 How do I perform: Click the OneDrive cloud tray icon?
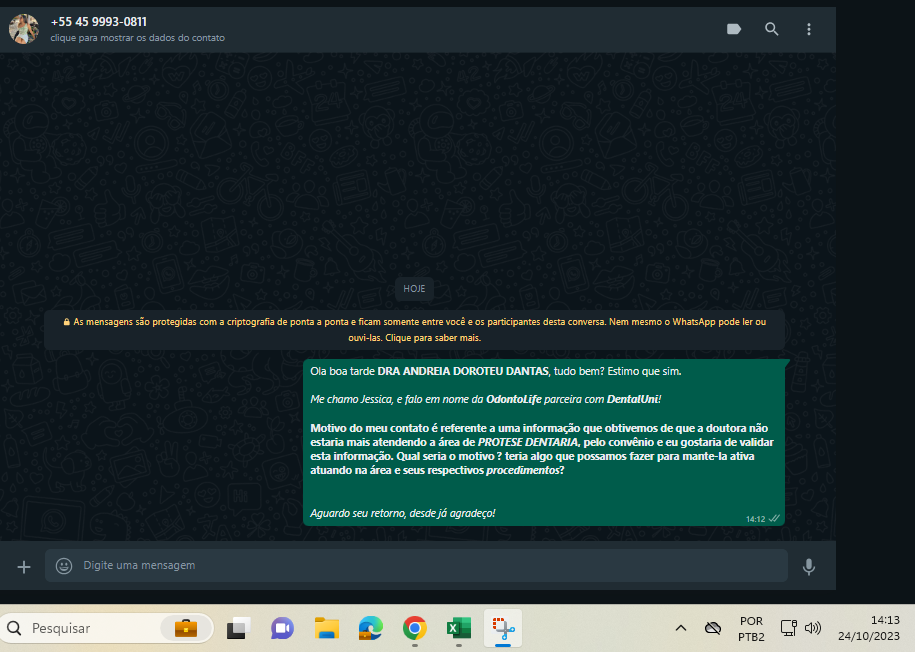tap(713, 628)
